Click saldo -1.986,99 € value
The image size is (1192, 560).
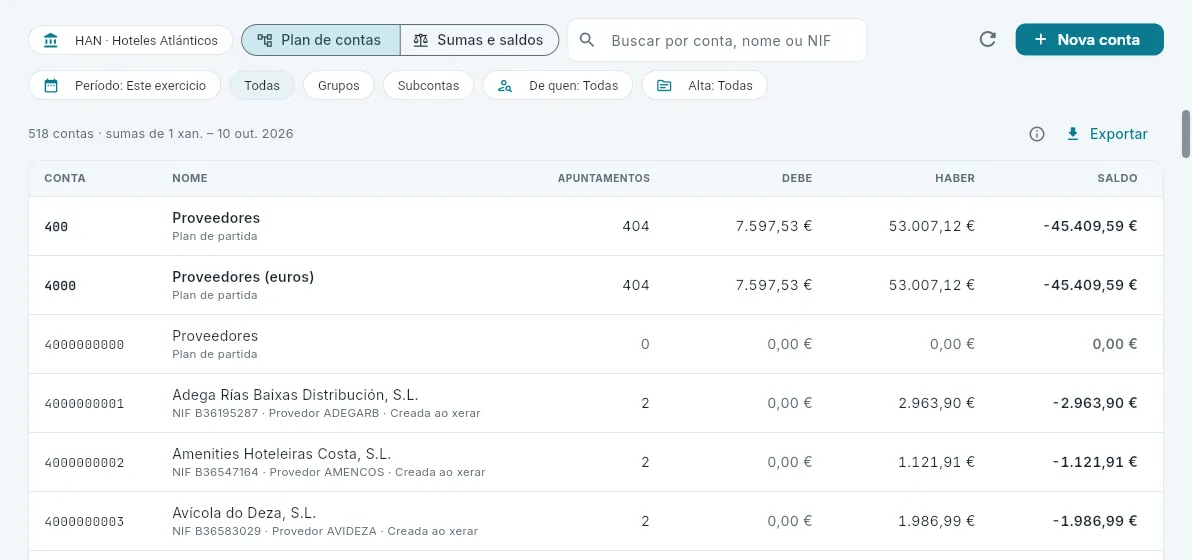point(1095,521)
